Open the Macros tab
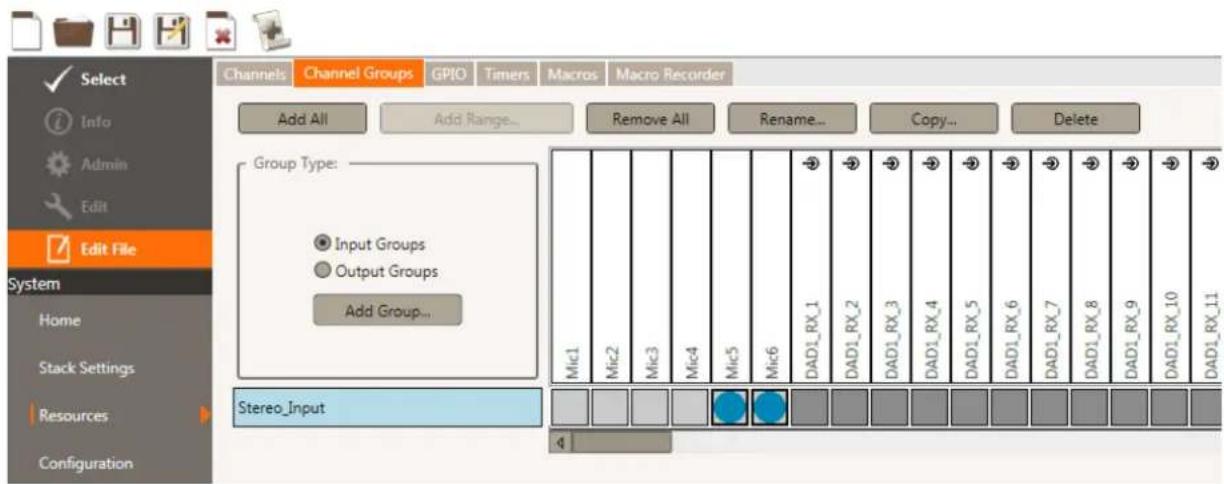The height and width of the screenshot is (484, 1224). 572,73
